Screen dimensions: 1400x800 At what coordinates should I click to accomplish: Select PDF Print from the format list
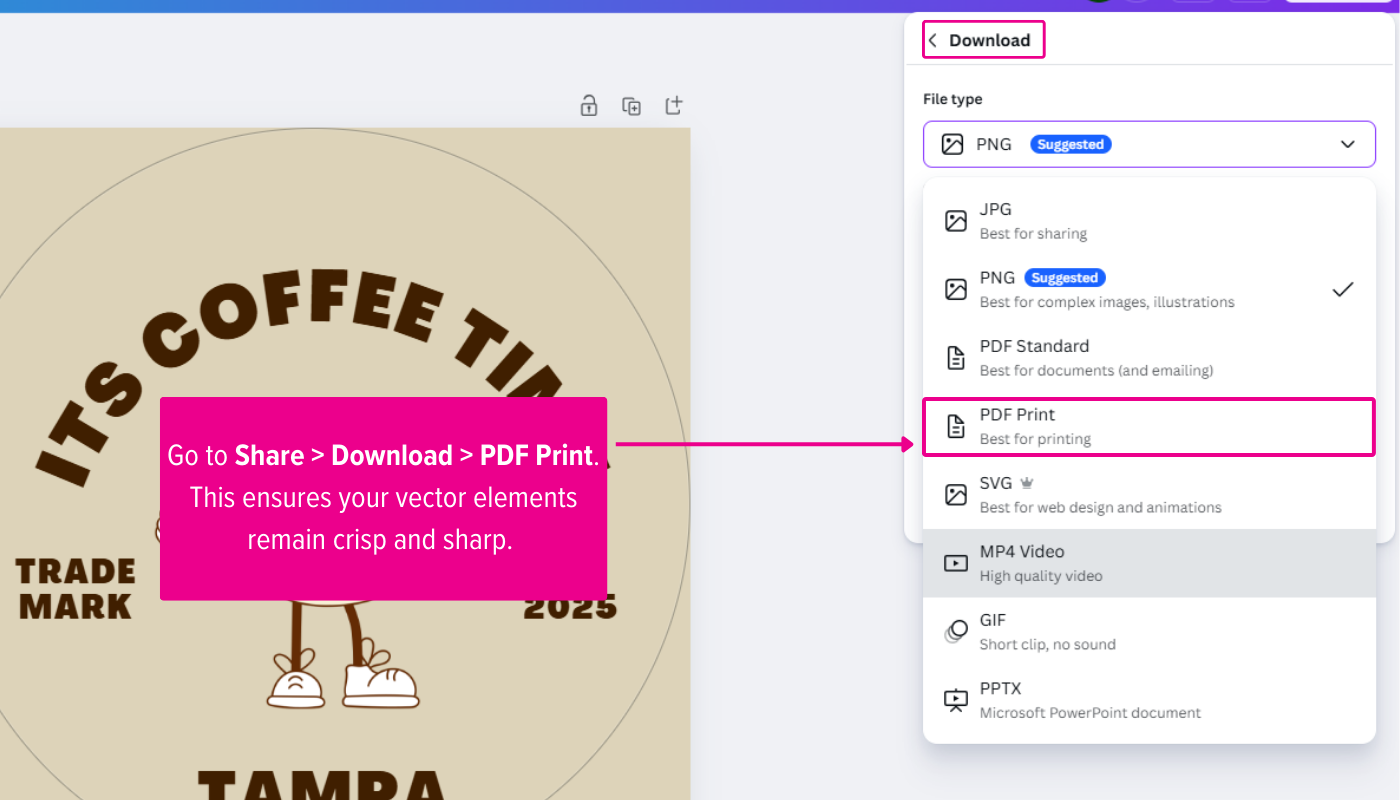click(1100, 426)
